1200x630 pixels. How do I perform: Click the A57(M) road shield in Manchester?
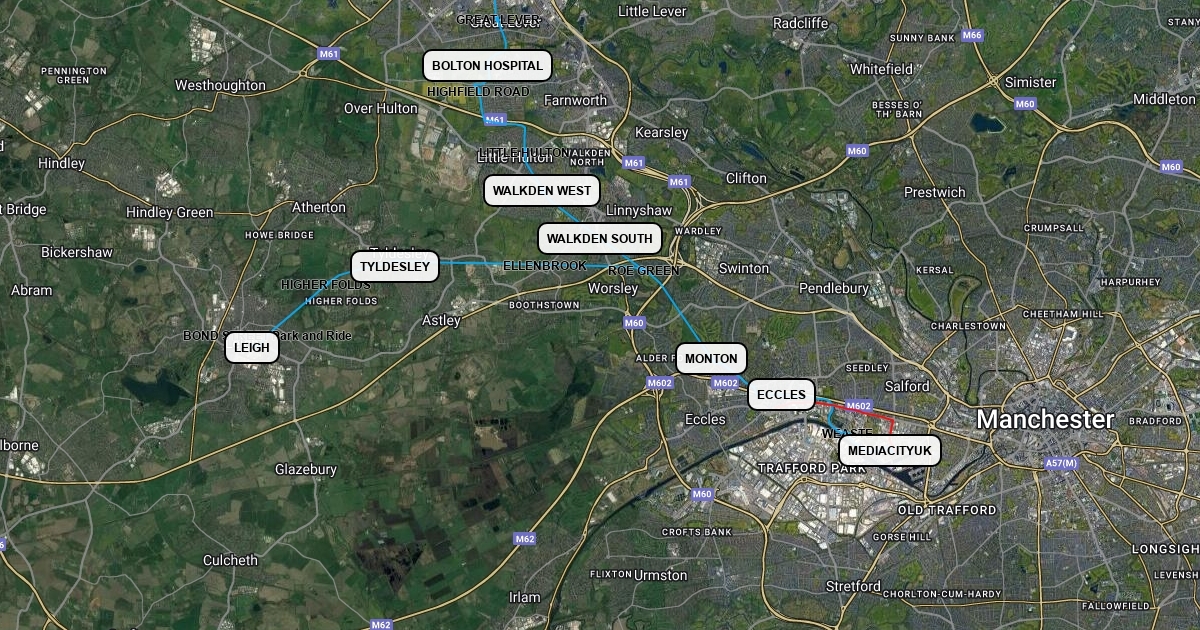[1061, 463]
